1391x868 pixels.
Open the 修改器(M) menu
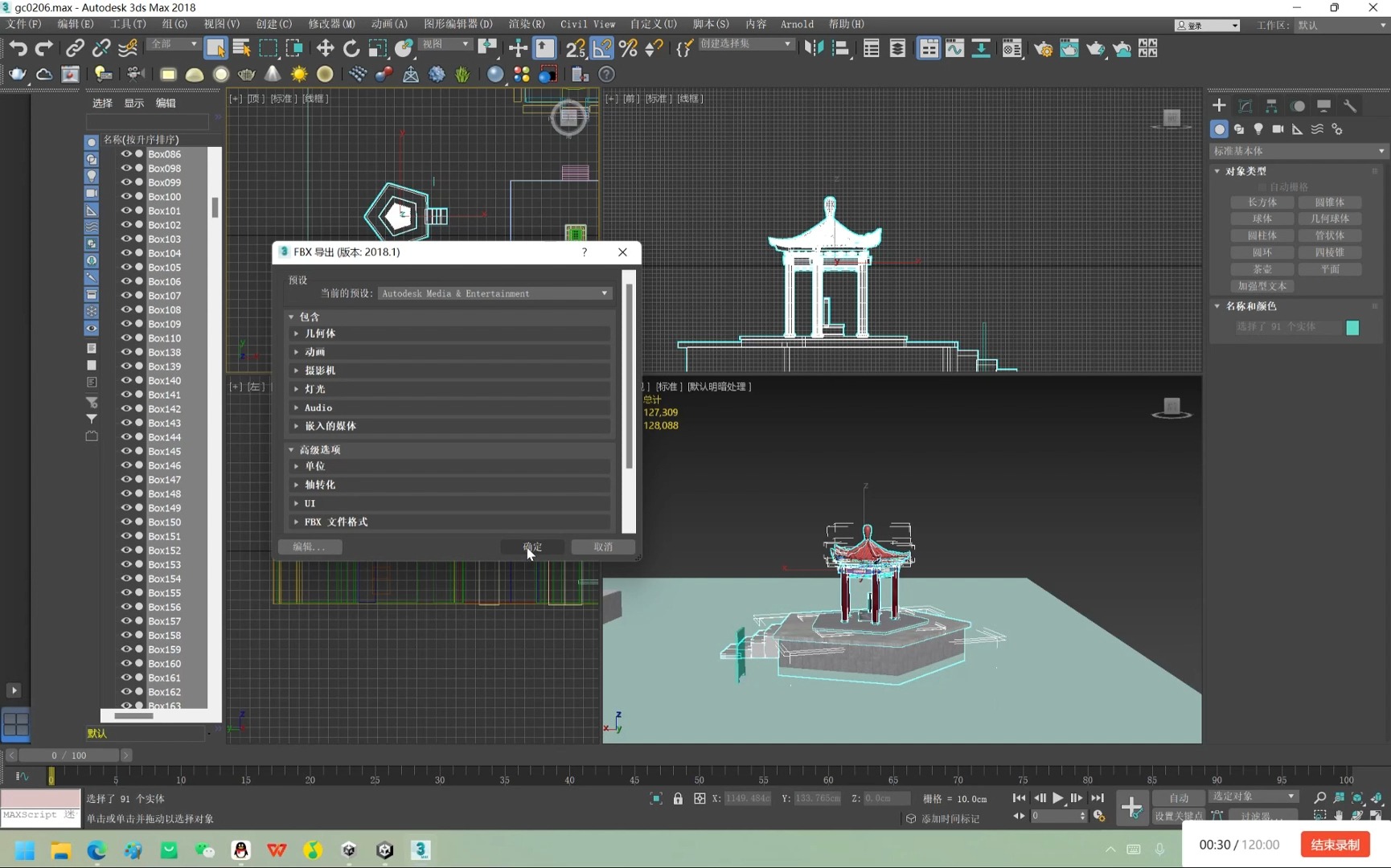click(331, 24)
